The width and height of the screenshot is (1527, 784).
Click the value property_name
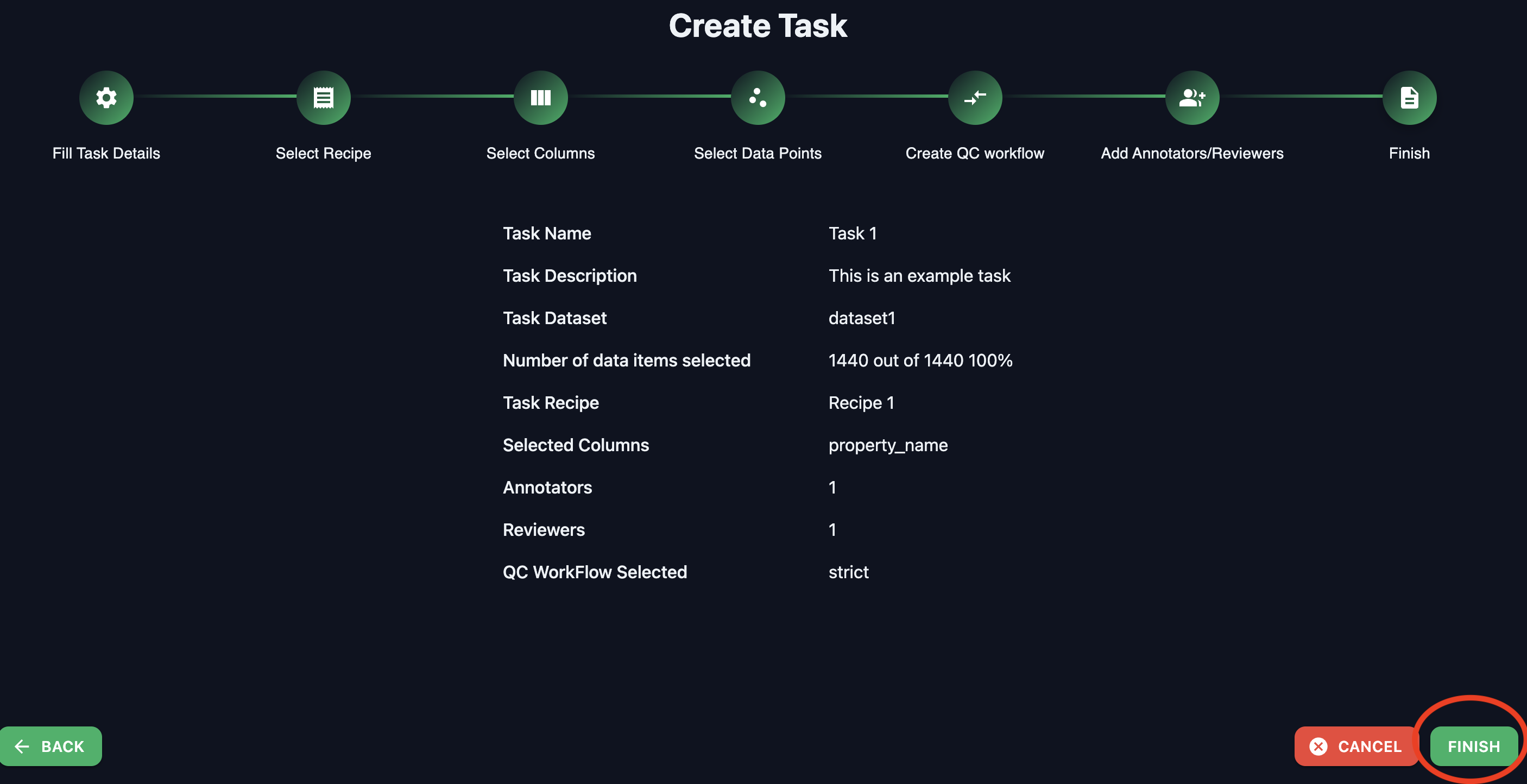click(x=888, y=446)
